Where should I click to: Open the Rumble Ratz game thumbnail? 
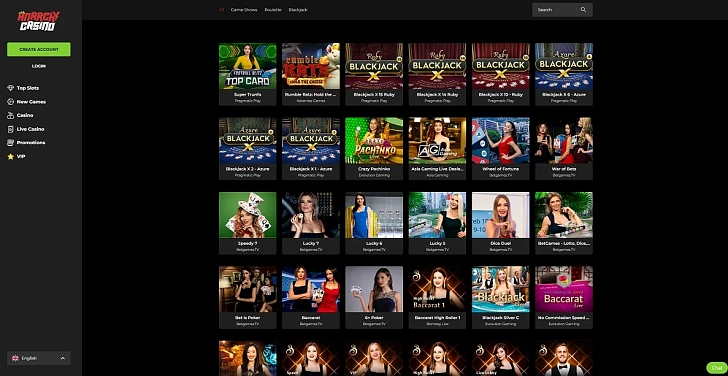tap(311, 66)
